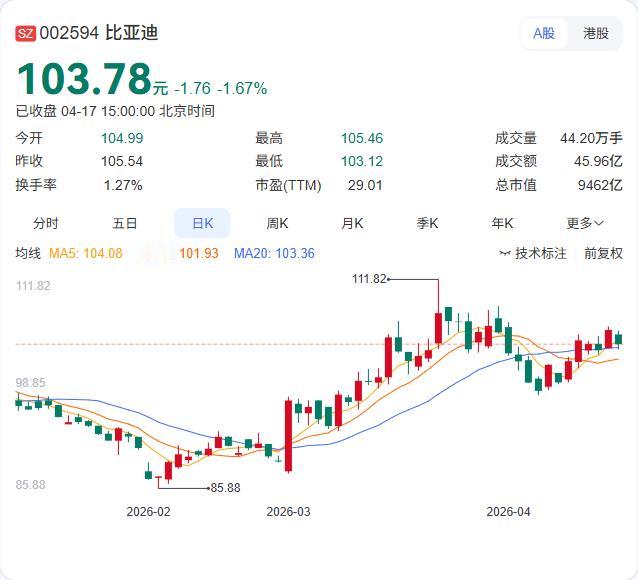Select the 季K chart tab
This screenshot has width=638, height=580.
pyautogui.click(x=427, y=223)
